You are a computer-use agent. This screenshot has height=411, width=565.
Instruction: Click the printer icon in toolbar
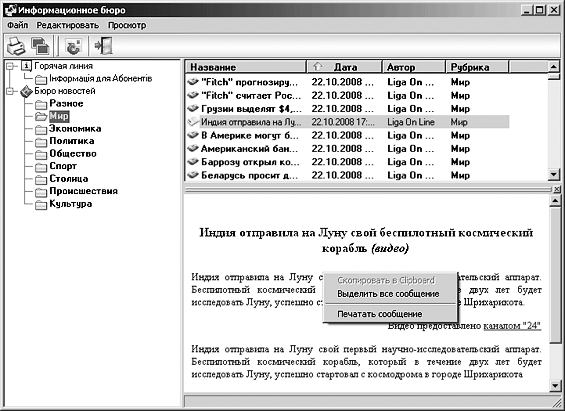16,46
